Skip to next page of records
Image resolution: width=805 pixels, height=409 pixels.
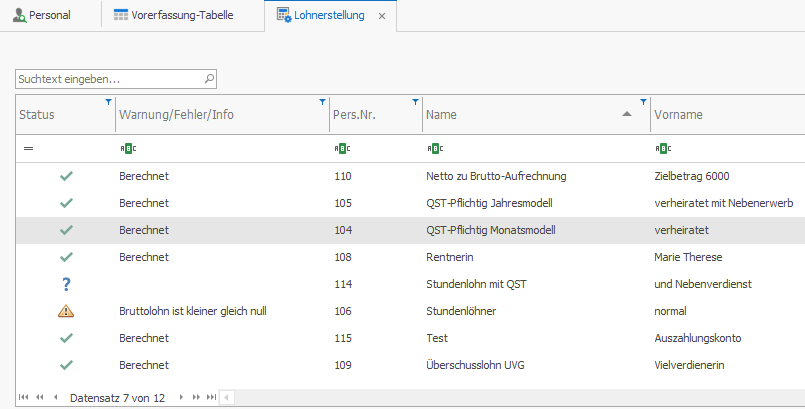pyautogui.click(x=196, y=397)
